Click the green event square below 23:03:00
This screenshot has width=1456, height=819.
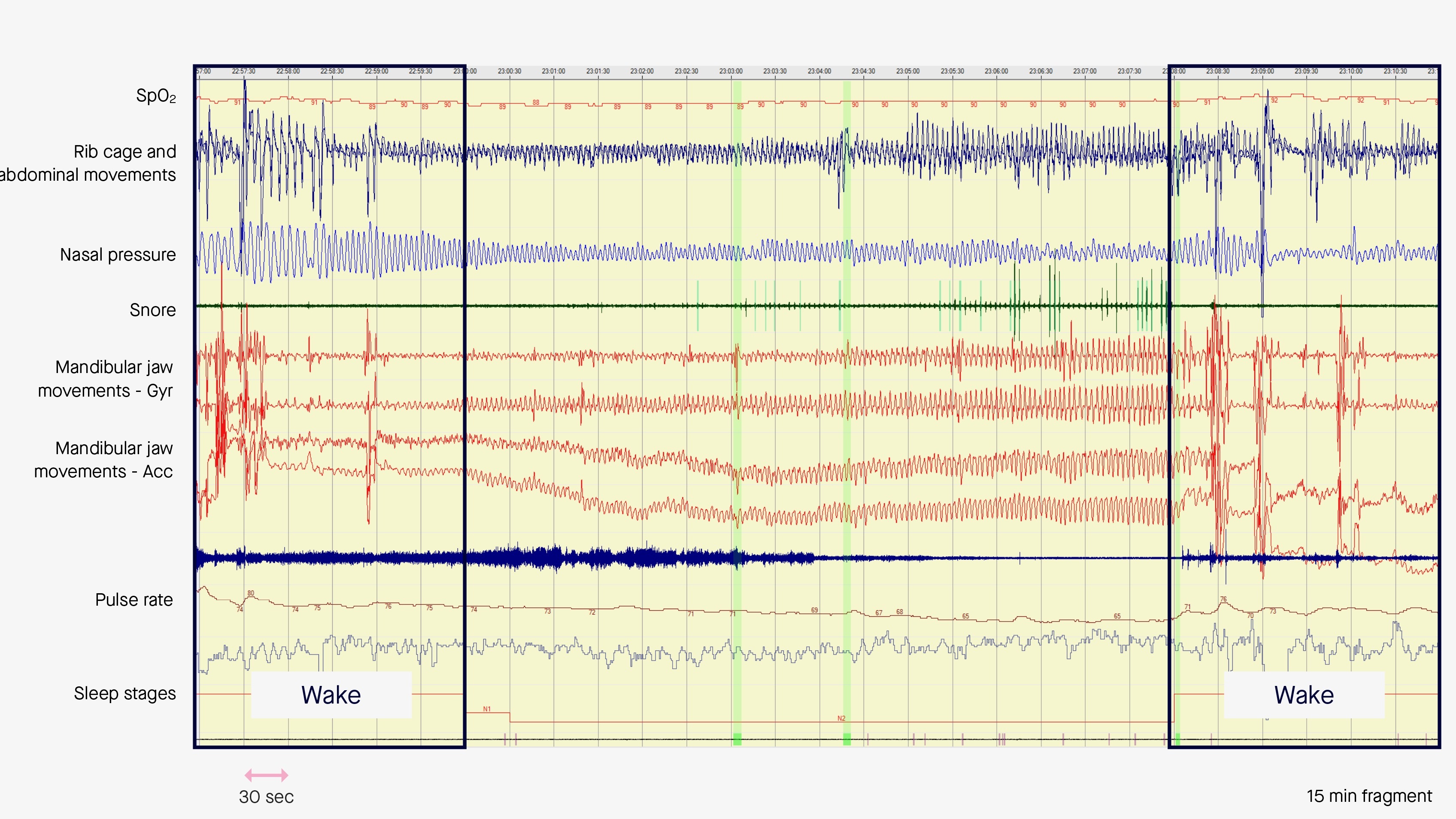point(737,739)
